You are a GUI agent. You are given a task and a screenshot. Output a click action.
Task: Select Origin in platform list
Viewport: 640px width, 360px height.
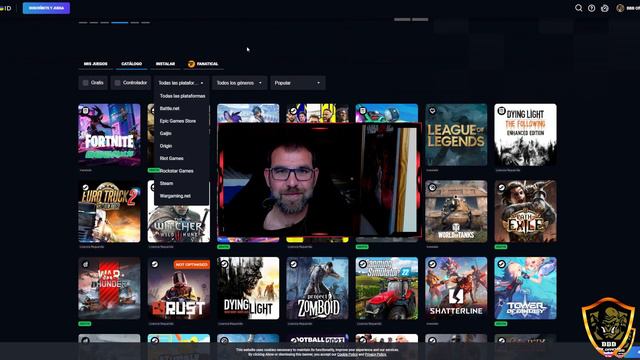click(166, 146)
